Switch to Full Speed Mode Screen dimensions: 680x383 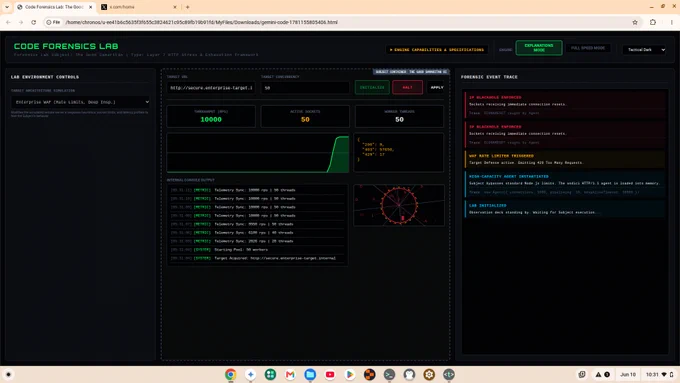pyautogui.click(x=588, y=48)
